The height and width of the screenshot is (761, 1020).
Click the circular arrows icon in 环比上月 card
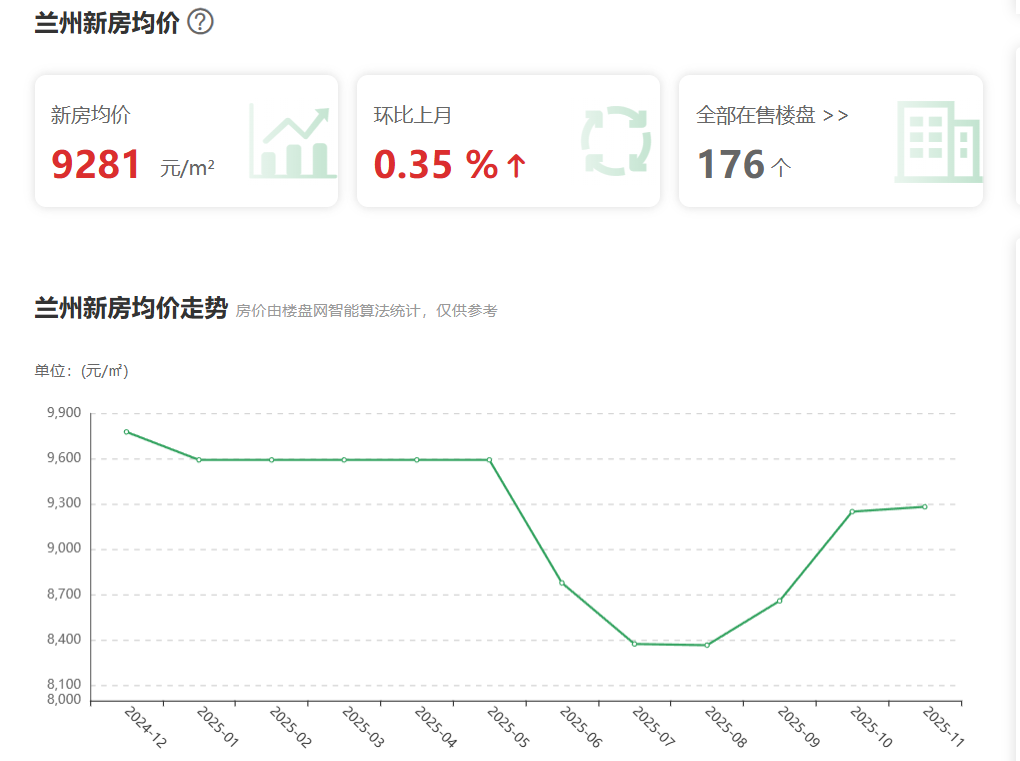[616, 141]
